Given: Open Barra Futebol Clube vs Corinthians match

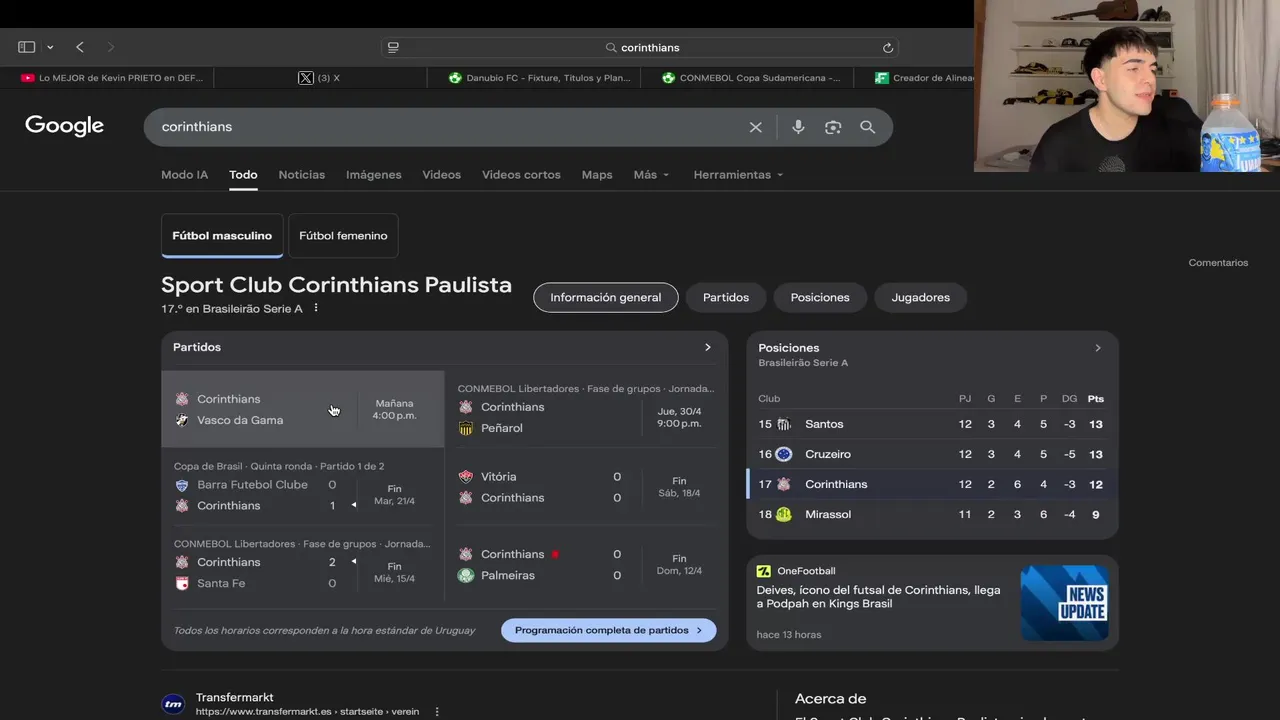Looking at the screenshot, I should coord(303,488).
